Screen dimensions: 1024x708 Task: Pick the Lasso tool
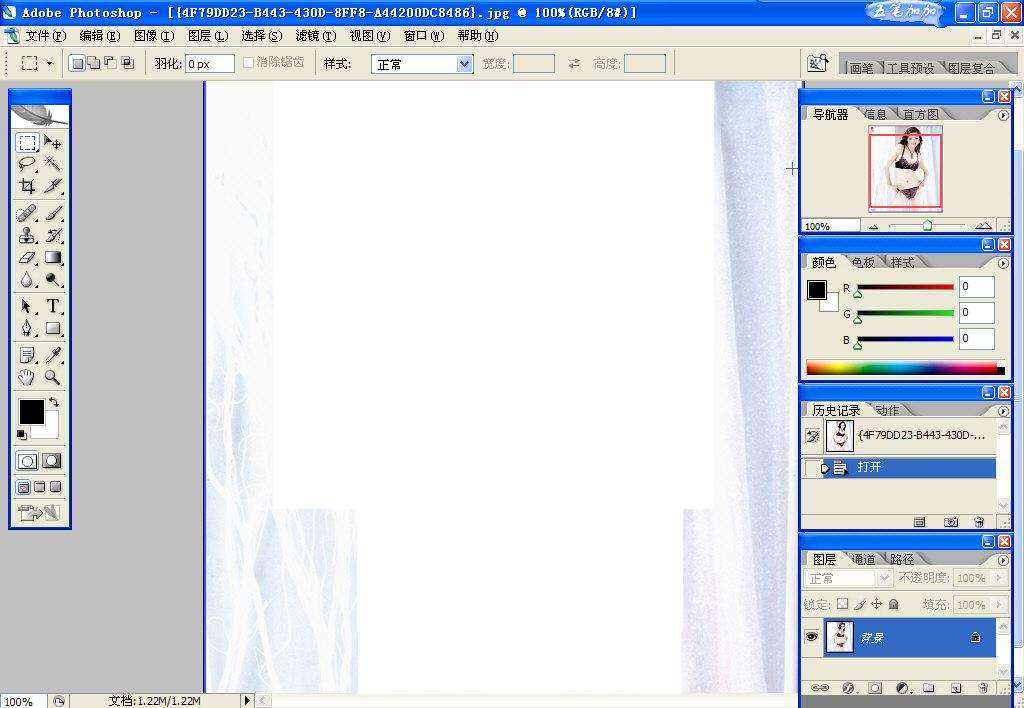pos(28,165)
